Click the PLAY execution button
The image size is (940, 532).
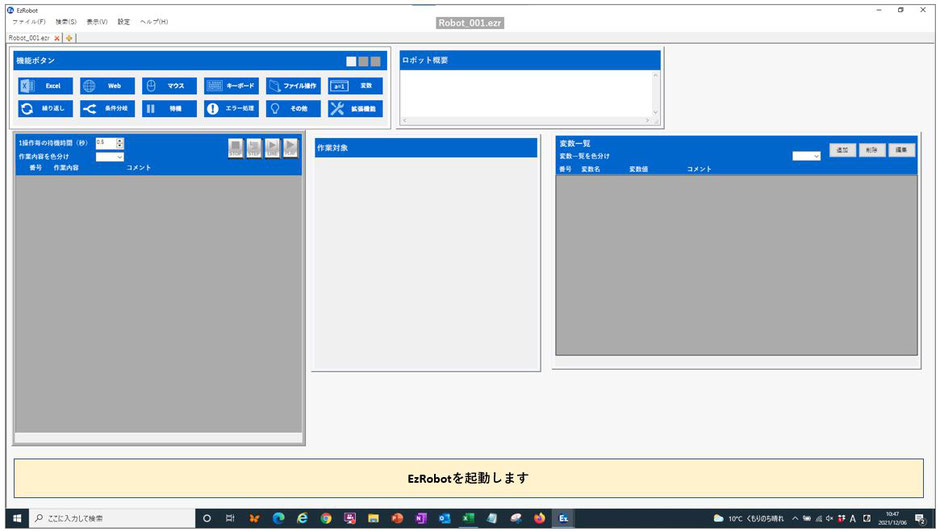[290, 148]
